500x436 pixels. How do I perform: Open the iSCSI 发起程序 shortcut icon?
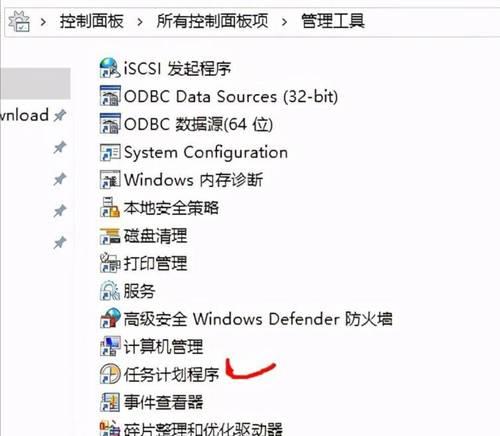[x=110, y=68]
